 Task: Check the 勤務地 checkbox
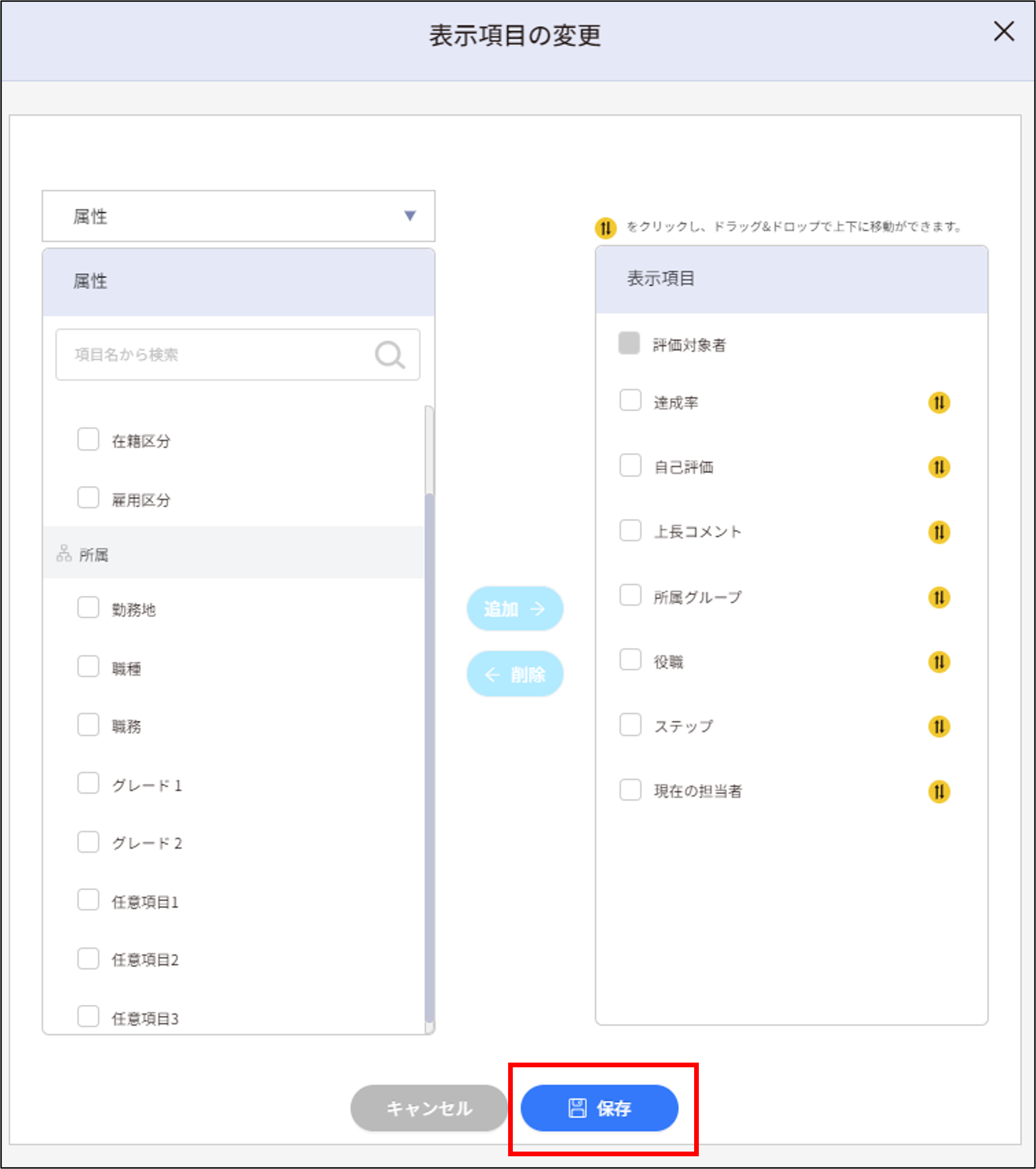click(x=88, y=609)
